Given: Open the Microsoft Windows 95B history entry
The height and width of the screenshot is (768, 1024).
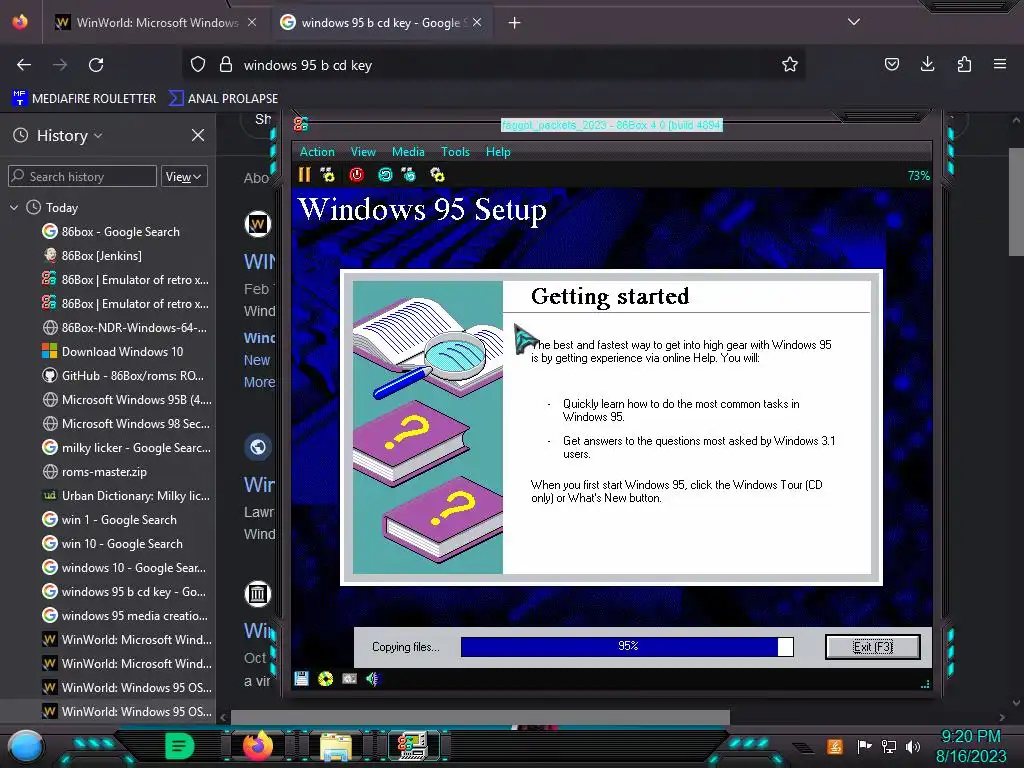Looking at the screenshot, I should [x=127, y=399].
